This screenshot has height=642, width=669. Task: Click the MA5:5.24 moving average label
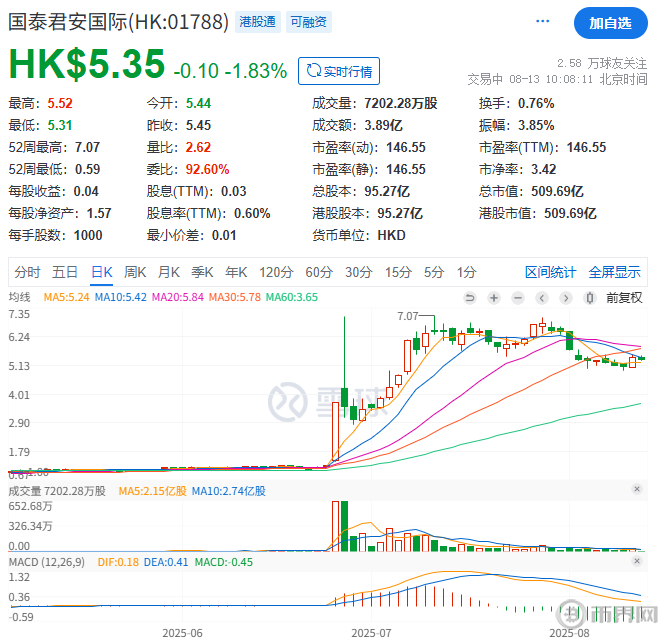pos(67,297)
